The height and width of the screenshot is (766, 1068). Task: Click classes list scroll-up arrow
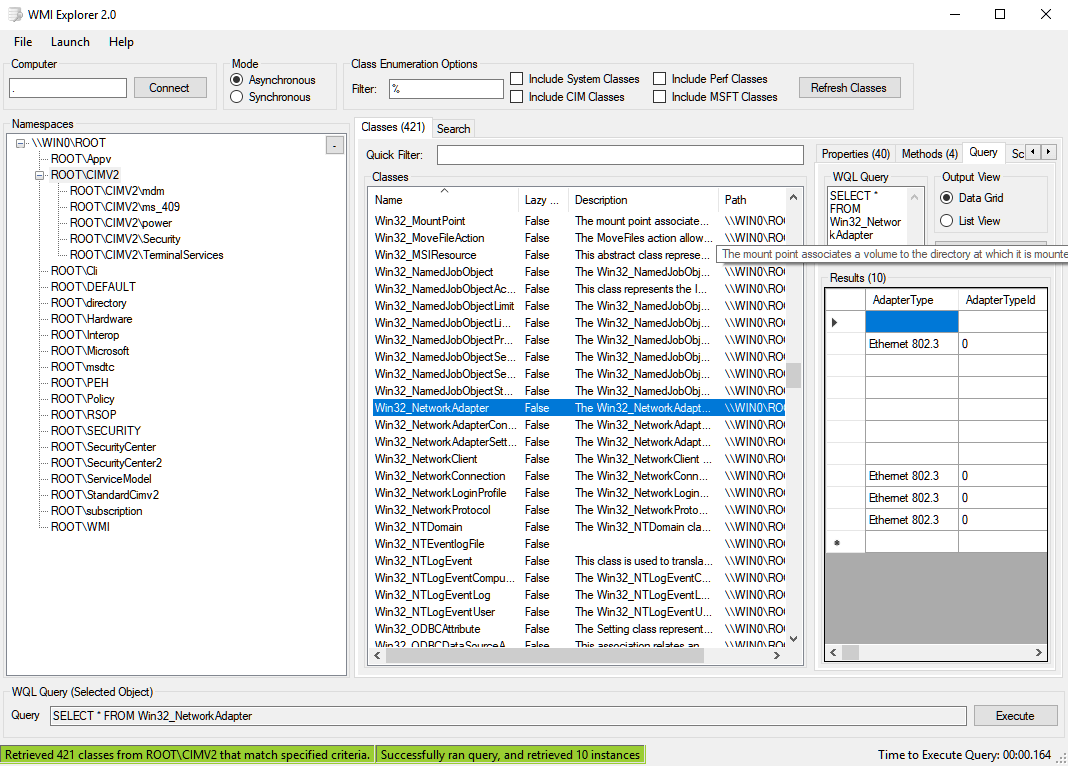pyautogui.click(x=793, y=197)
